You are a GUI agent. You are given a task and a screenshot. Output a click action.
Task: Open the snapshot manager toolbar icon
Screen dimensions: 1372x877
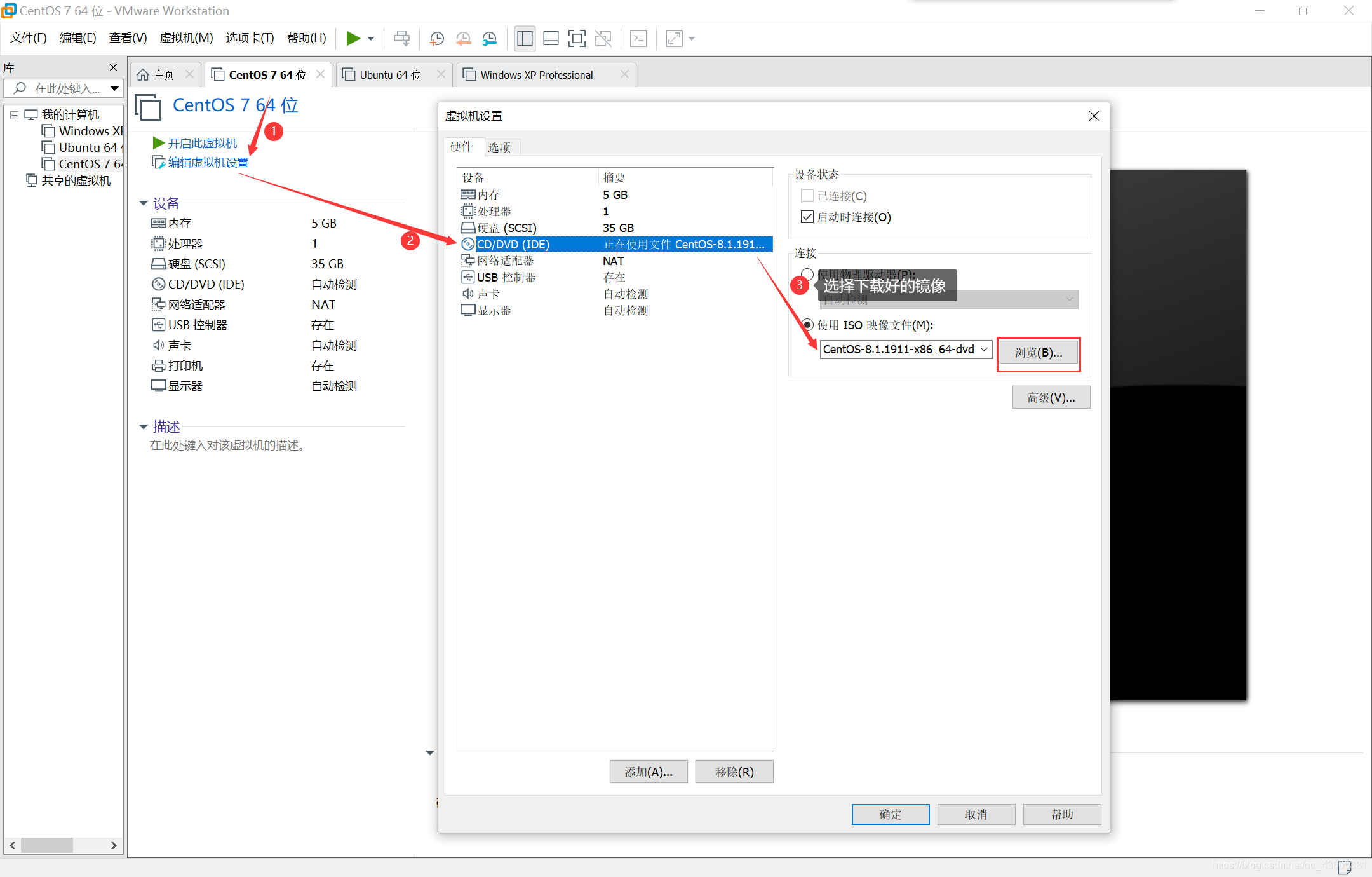[490, 39]
